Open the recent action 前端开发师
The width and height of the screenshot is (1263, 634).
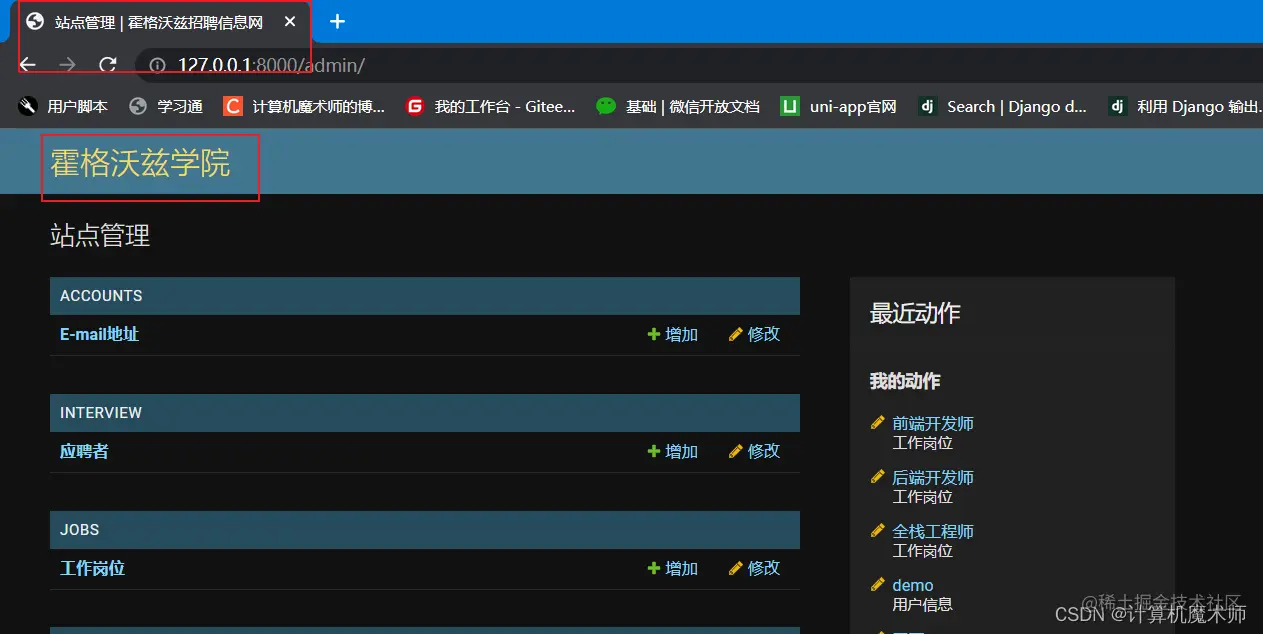(x=933, y=424)
